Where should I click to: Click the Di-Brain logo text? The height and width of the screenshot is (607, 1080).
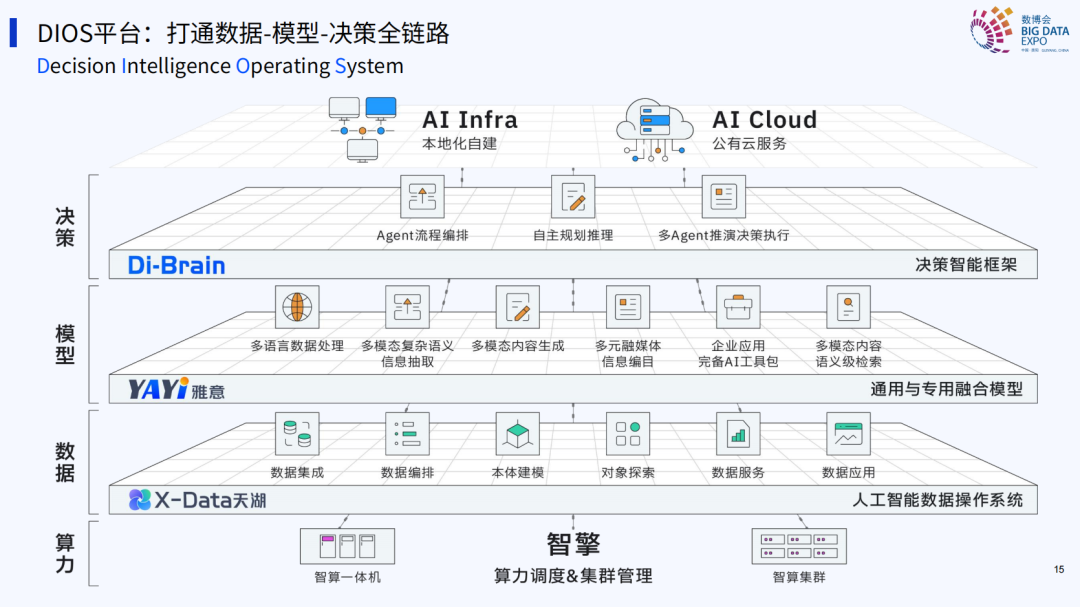click(x=177, y=265)
